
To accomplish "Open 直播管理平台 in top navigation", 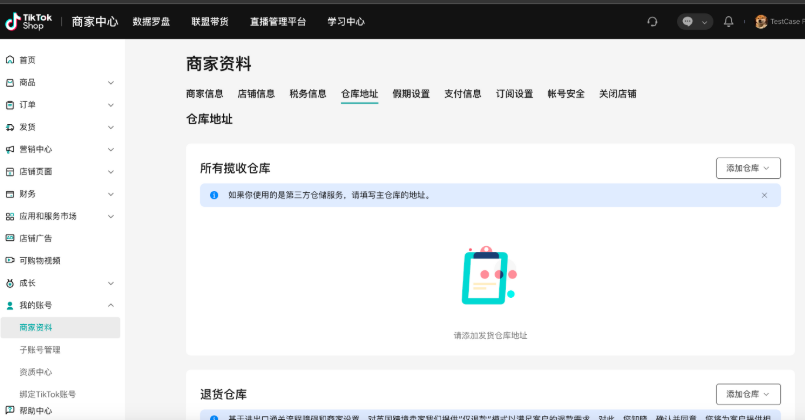I will (x=278, y=22).
